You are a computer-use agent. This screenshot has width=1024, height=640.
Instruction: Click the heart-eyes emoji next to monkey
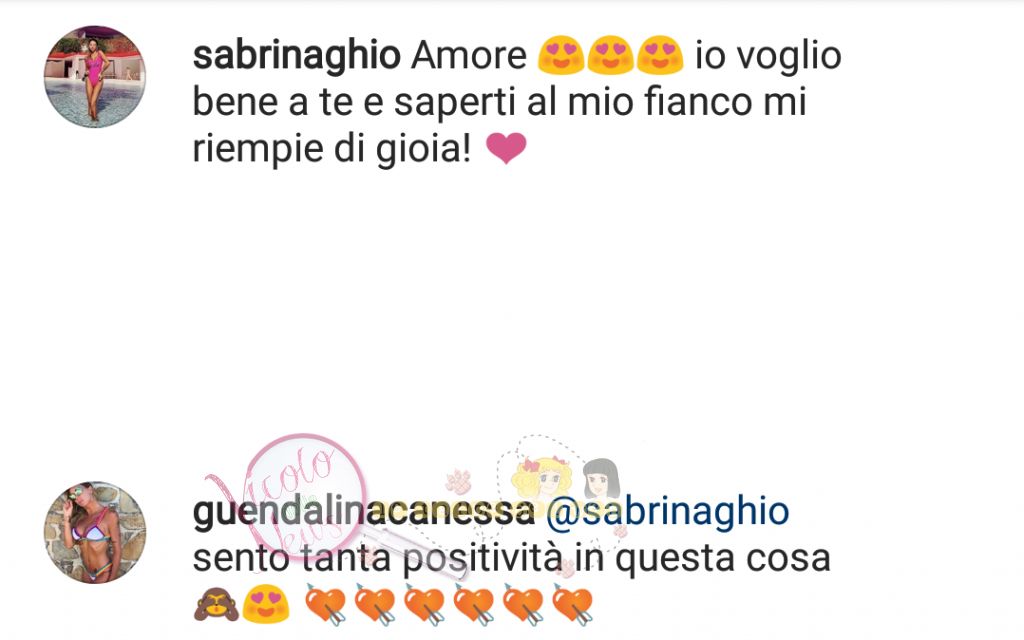(x=266, y=604)
